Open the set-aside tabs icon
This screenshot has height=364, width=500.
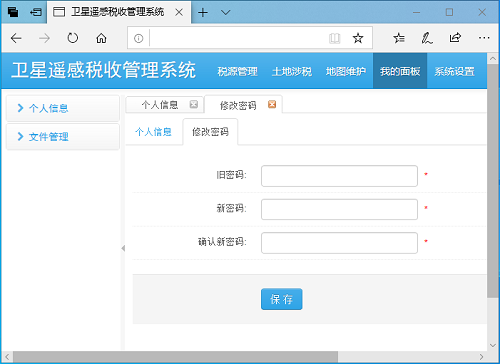pos(13,12)
